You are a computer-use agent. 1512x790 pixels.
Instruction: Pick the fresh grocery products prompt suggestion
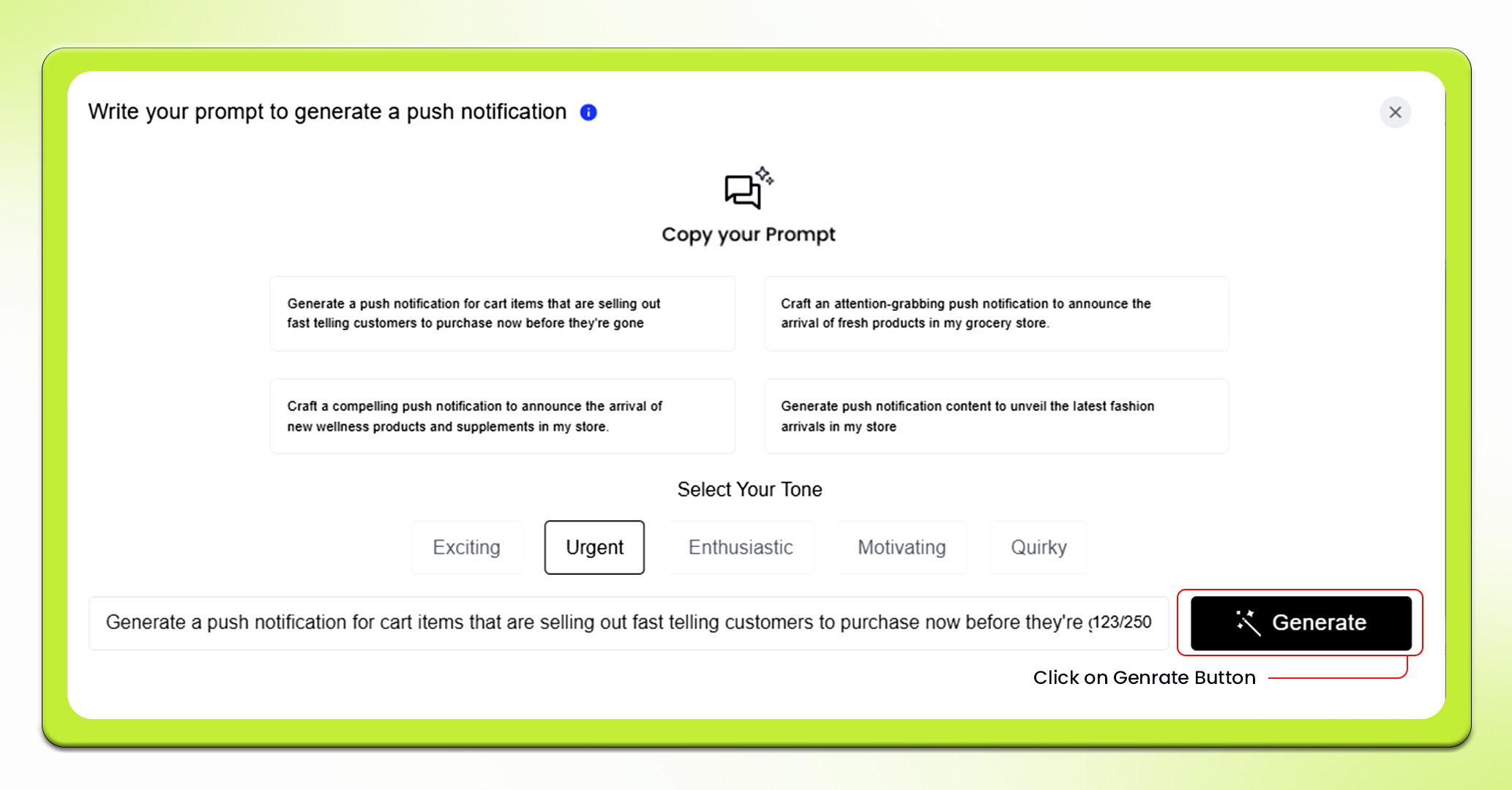(x=996, y=313)
